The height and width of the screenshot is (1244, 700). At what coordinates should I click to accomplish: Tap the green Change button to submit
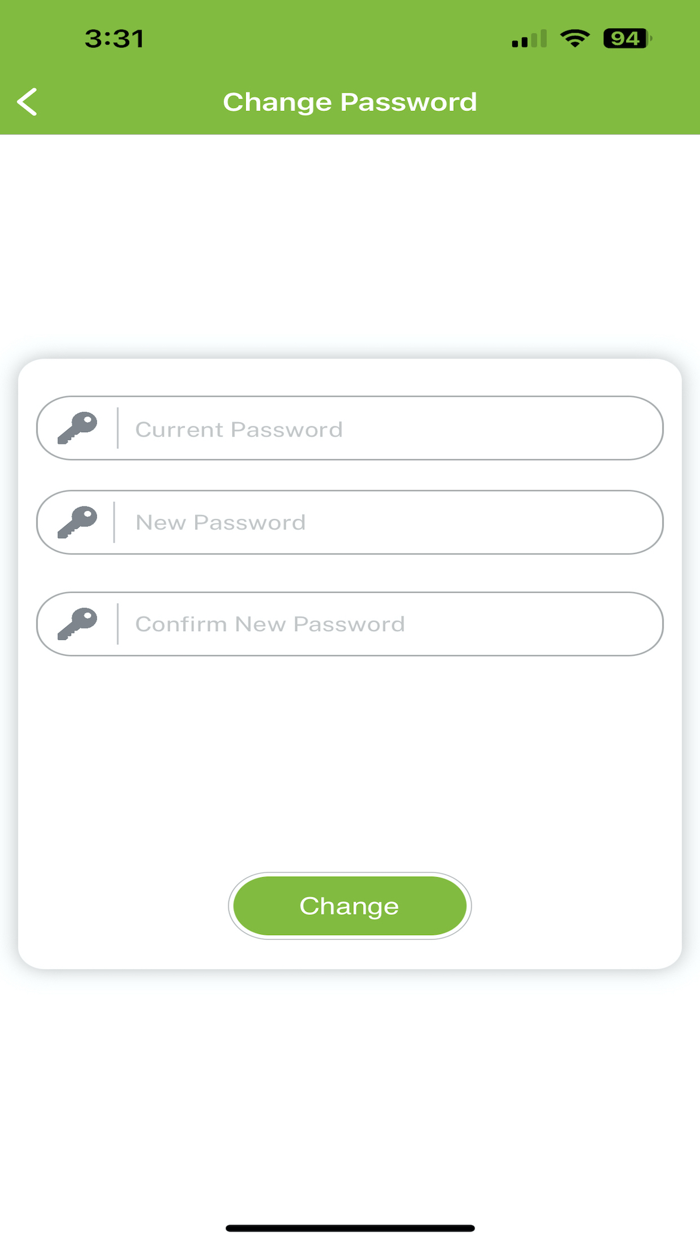click(x=349, y=906)
